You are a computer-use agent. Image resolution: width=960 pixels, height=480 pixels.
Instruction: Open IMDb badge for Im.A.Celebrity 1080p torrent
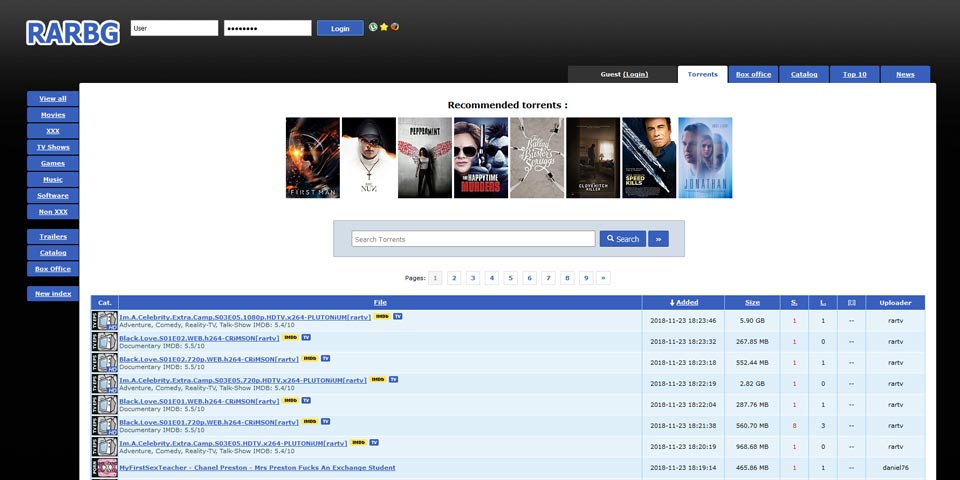[x=382, y=316]
